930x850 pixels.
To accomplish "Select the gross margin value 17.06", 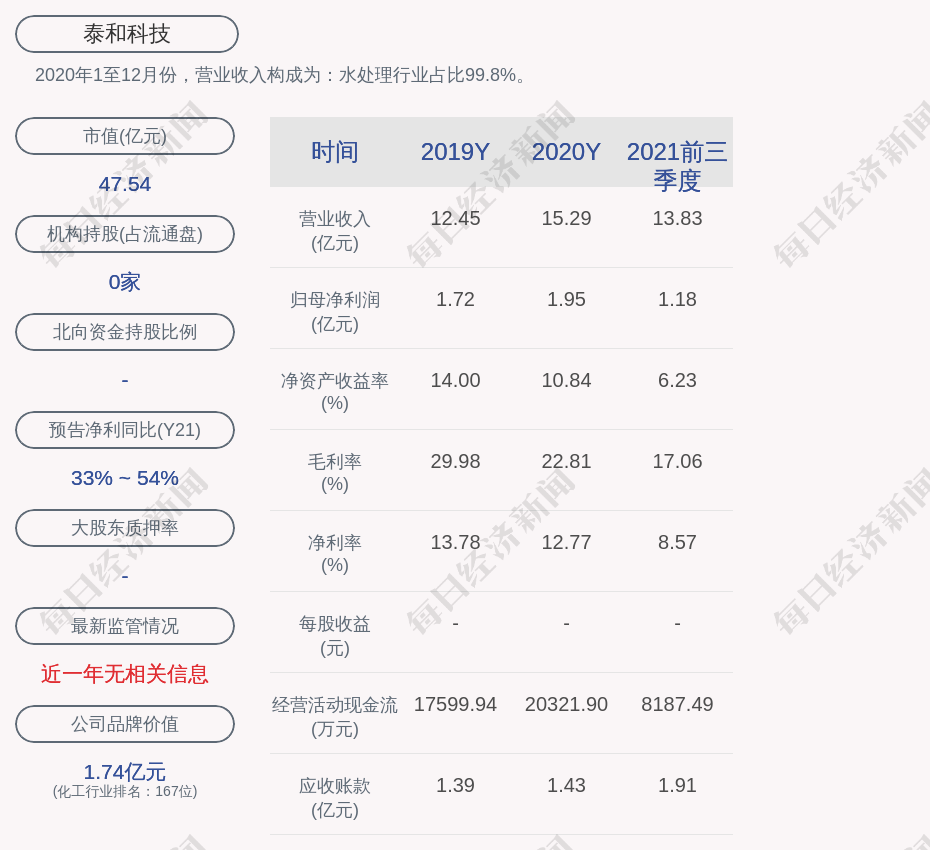I will point(677,461).
